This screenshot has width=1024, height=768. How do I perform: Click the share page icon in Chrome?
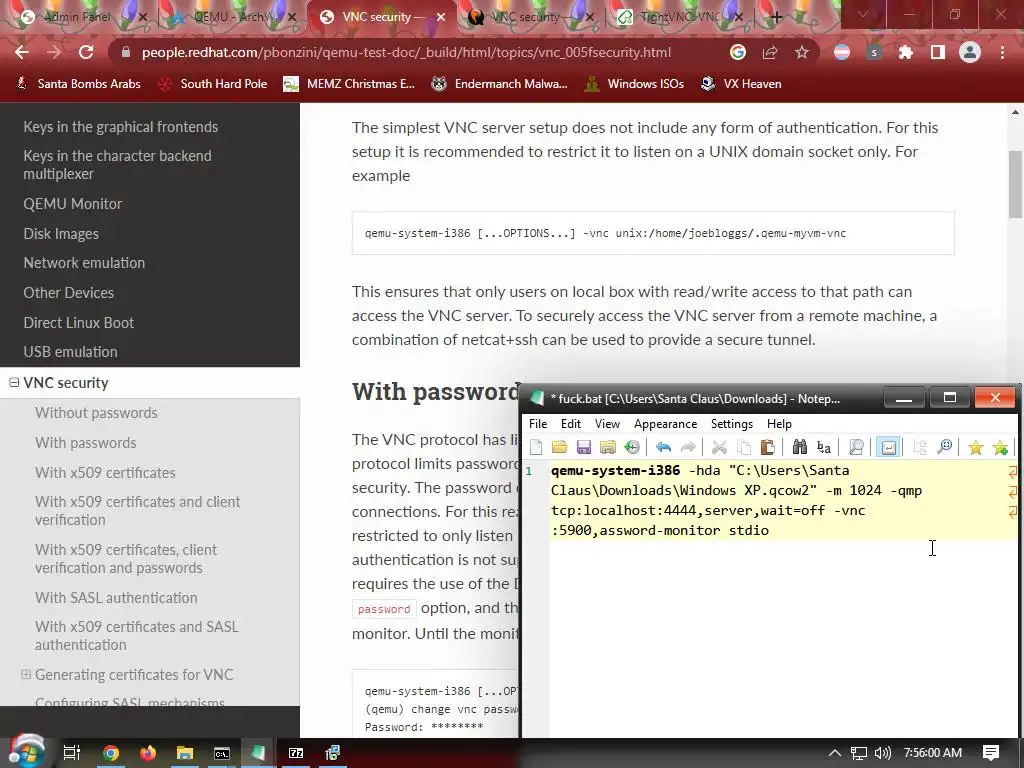coord(770,52)
